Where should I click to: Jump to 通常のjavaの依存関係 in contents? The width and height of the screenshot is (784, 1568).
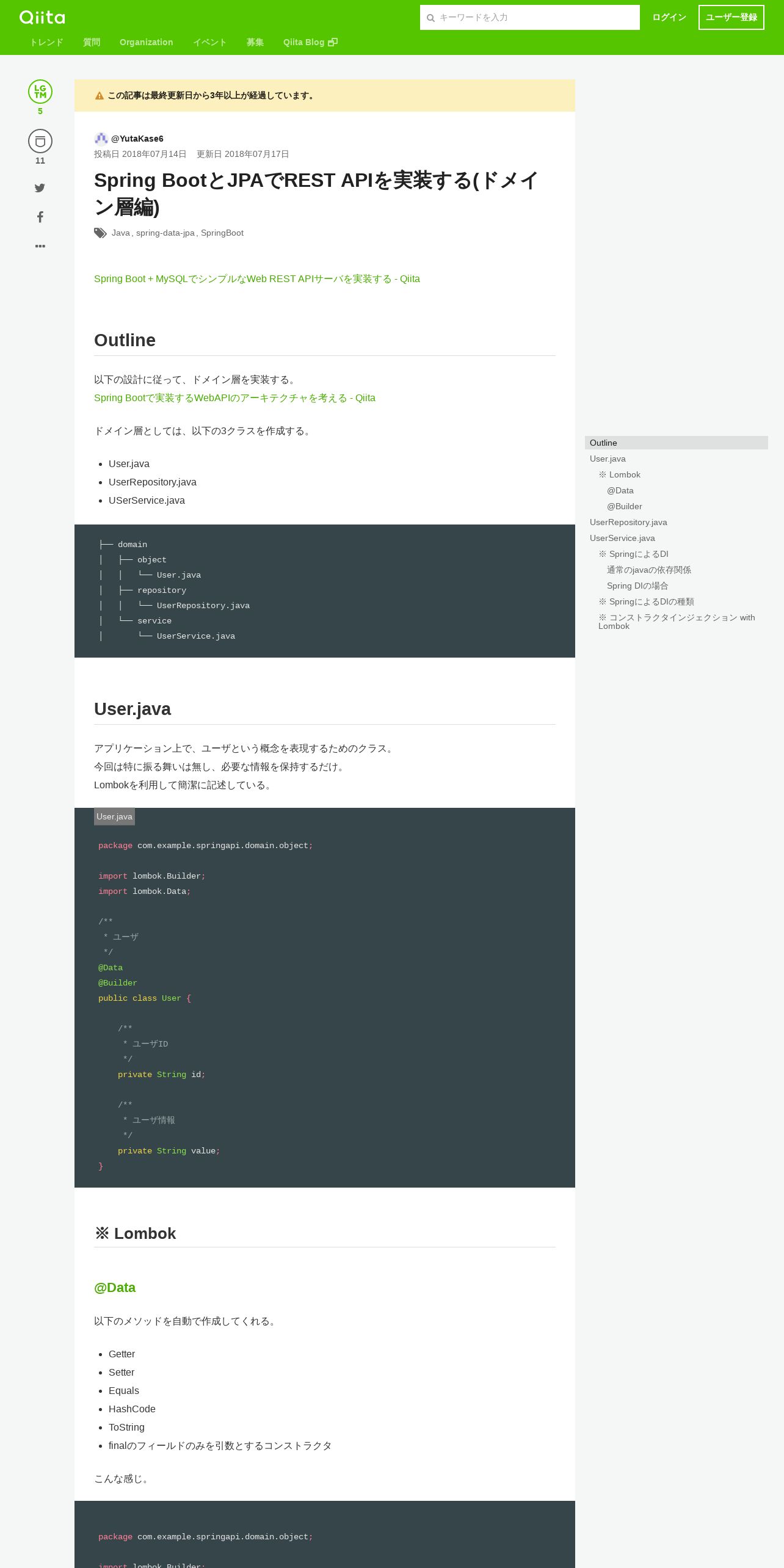pos(649,570)
